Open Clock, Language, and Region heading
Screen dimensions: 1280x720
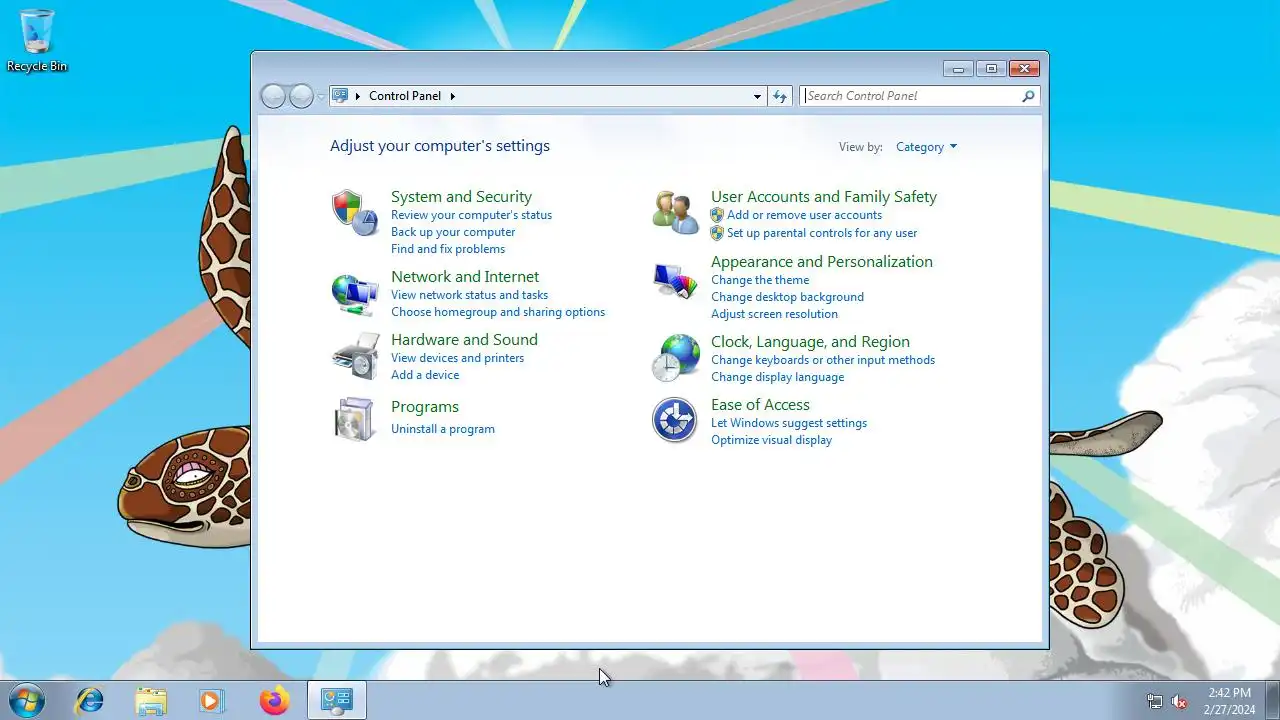click(810, 342)
